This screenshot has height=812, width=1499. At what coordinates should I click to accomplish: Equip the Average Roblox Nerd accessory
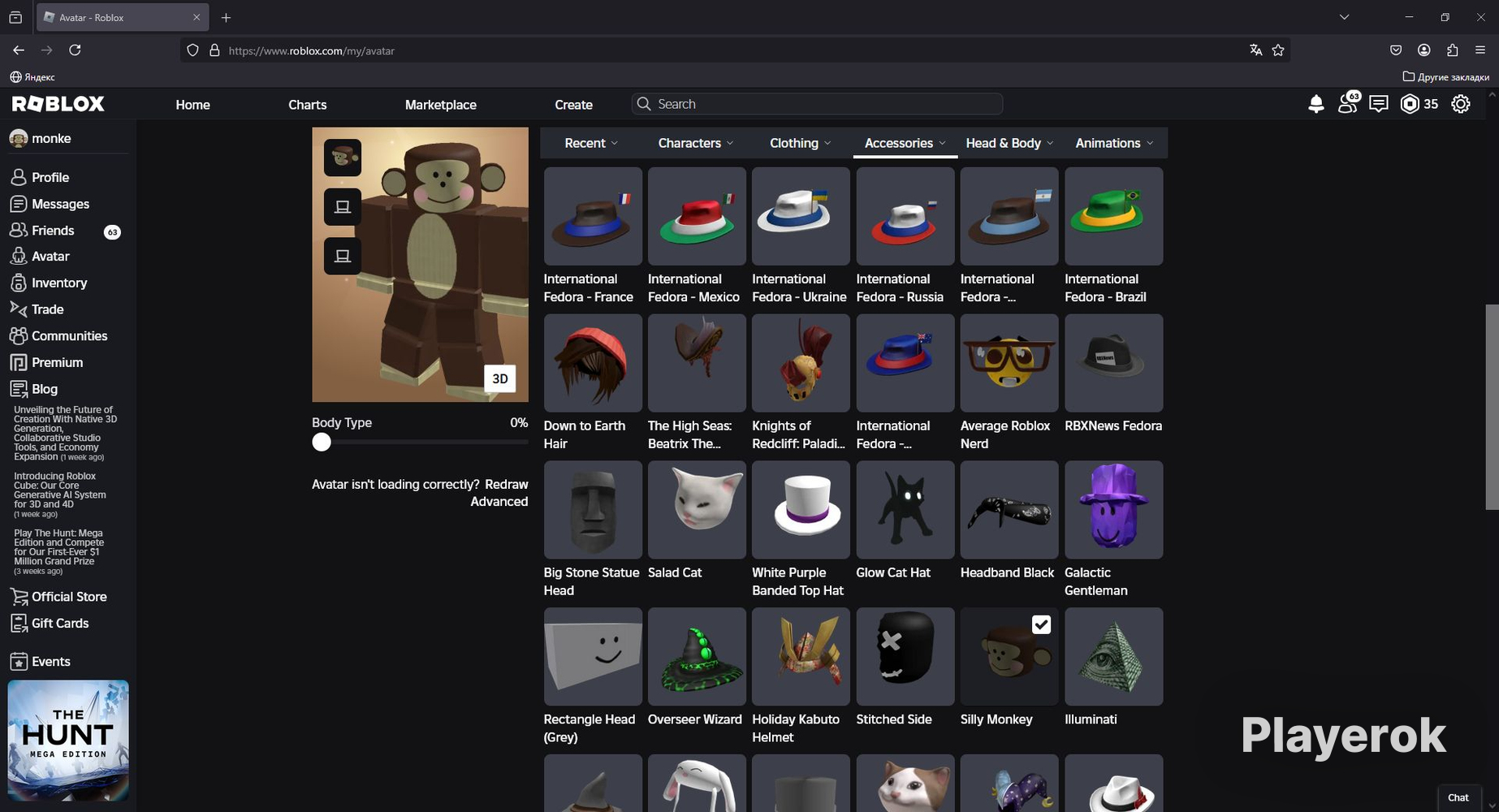point(1009,363)
